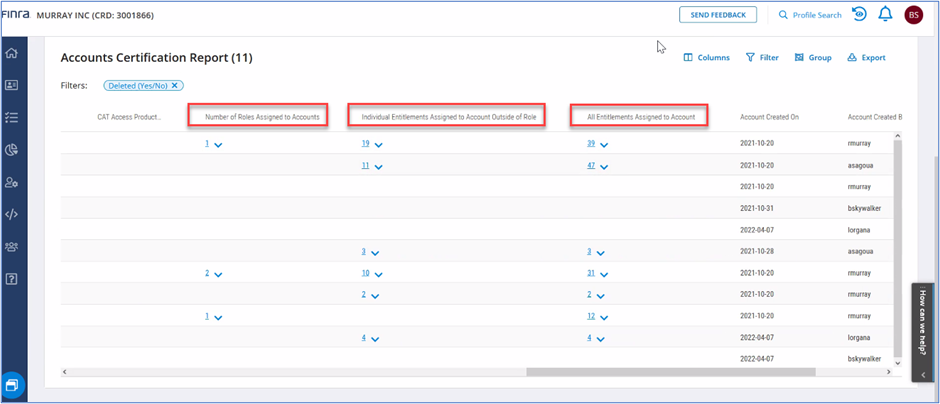
Task: Click the help question mark sidebar icon
Action: tap(12, 278)
